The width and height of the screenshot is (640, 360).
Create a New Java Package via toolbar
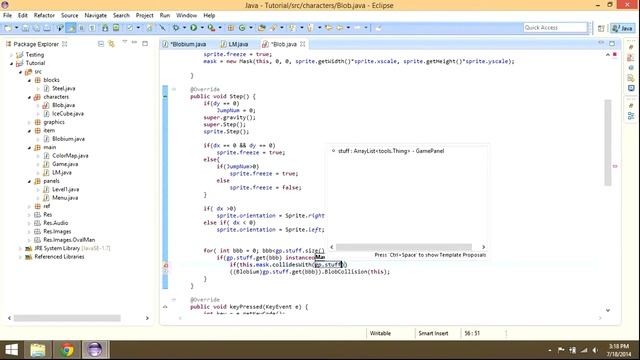coord(231,28)
